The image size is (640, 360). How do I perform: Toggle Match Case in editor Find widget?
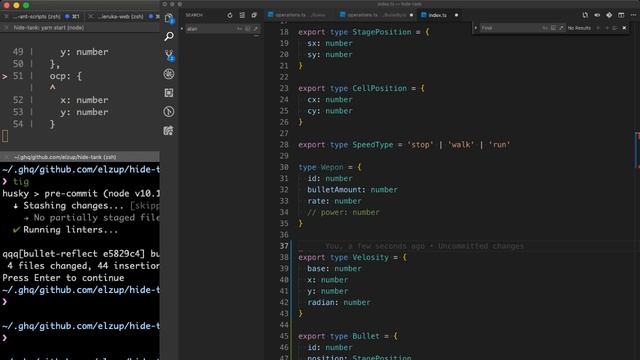click(x=545, y=28)
